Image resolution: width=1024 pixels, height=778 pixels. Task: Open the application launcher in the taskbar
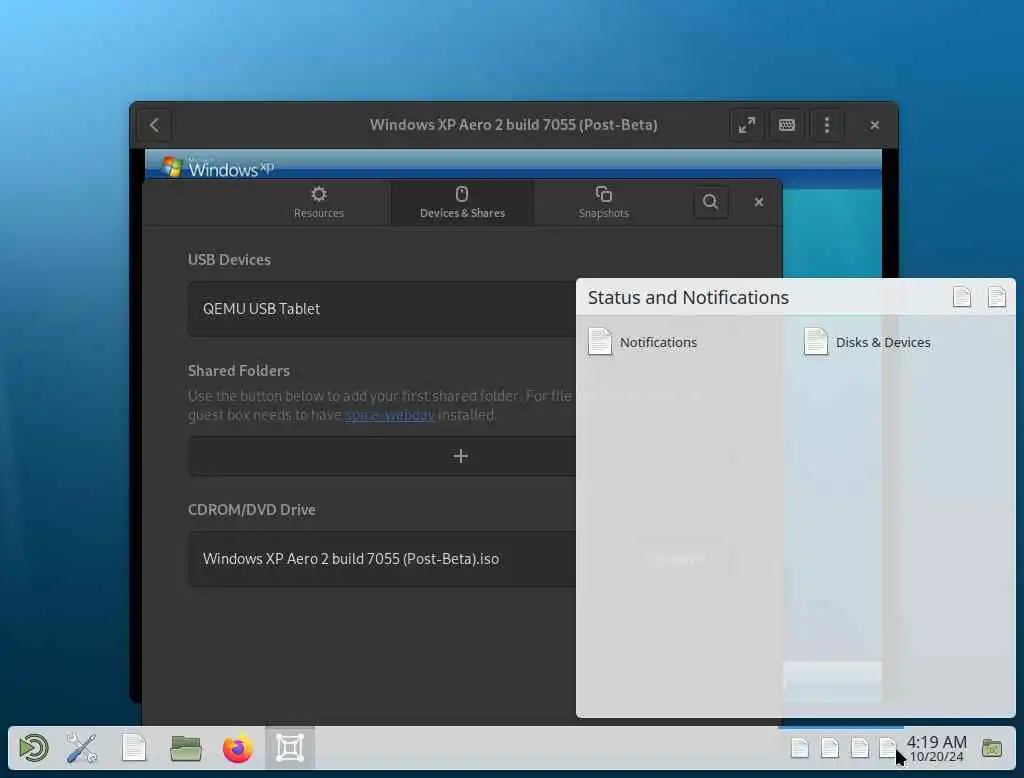coord(33,748)
